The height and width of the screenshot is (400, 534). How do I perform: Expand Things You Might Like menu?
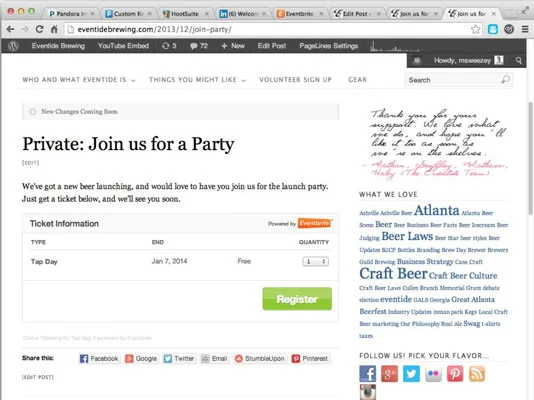197,80
